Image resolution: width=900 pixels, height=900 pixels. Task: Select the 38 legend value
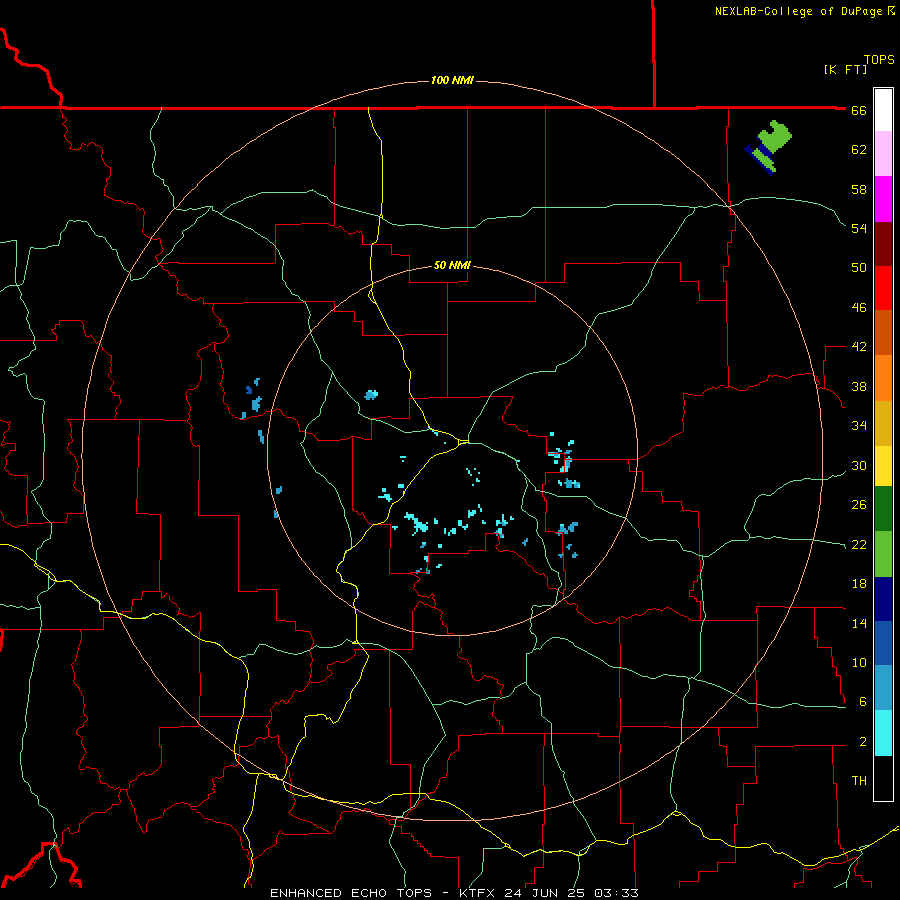tap(859, 386)
